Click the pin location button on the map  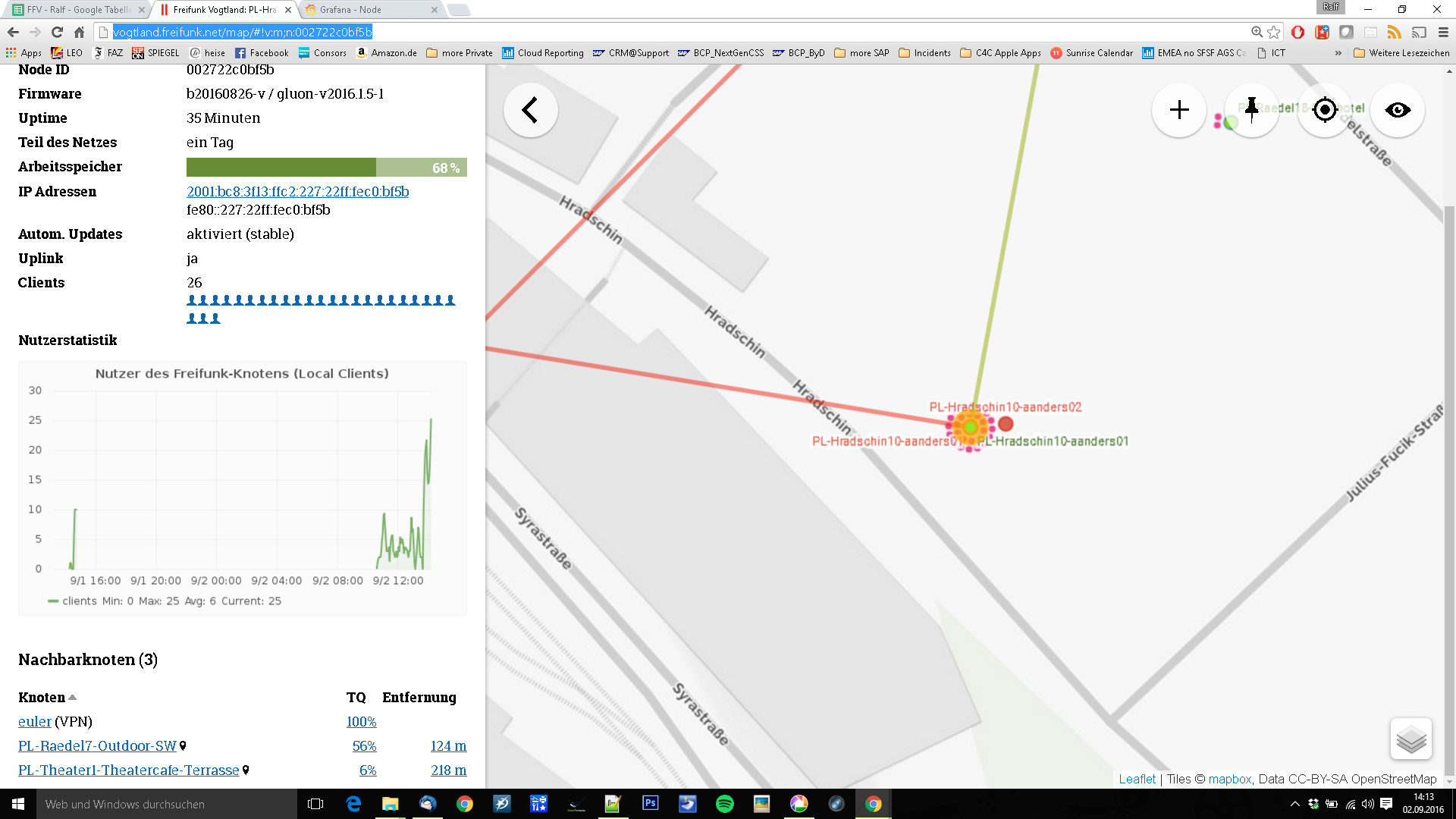1251,111
